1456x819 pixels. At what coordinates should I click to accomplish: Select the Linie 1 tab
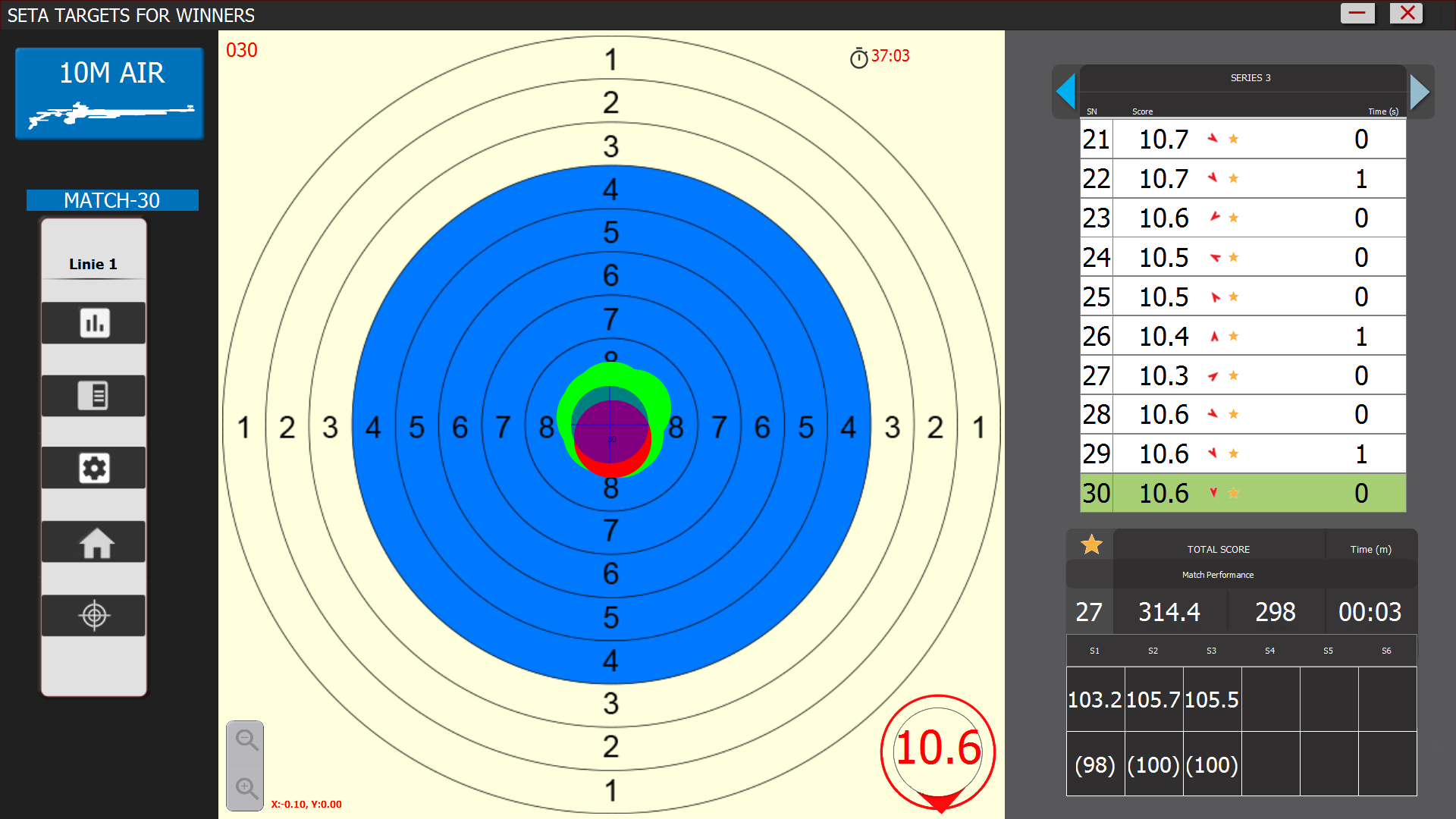(93, 264)
